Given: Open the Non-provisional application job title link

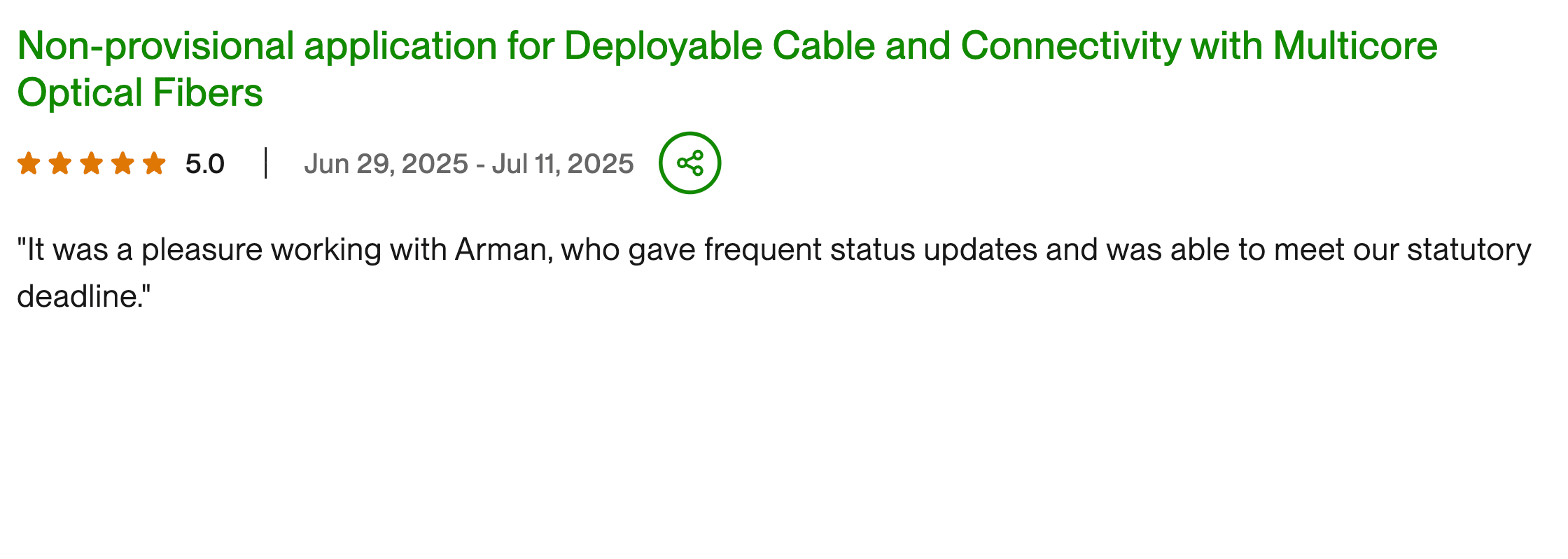Looking at the screenshot, I should click(x=280, y=46).
